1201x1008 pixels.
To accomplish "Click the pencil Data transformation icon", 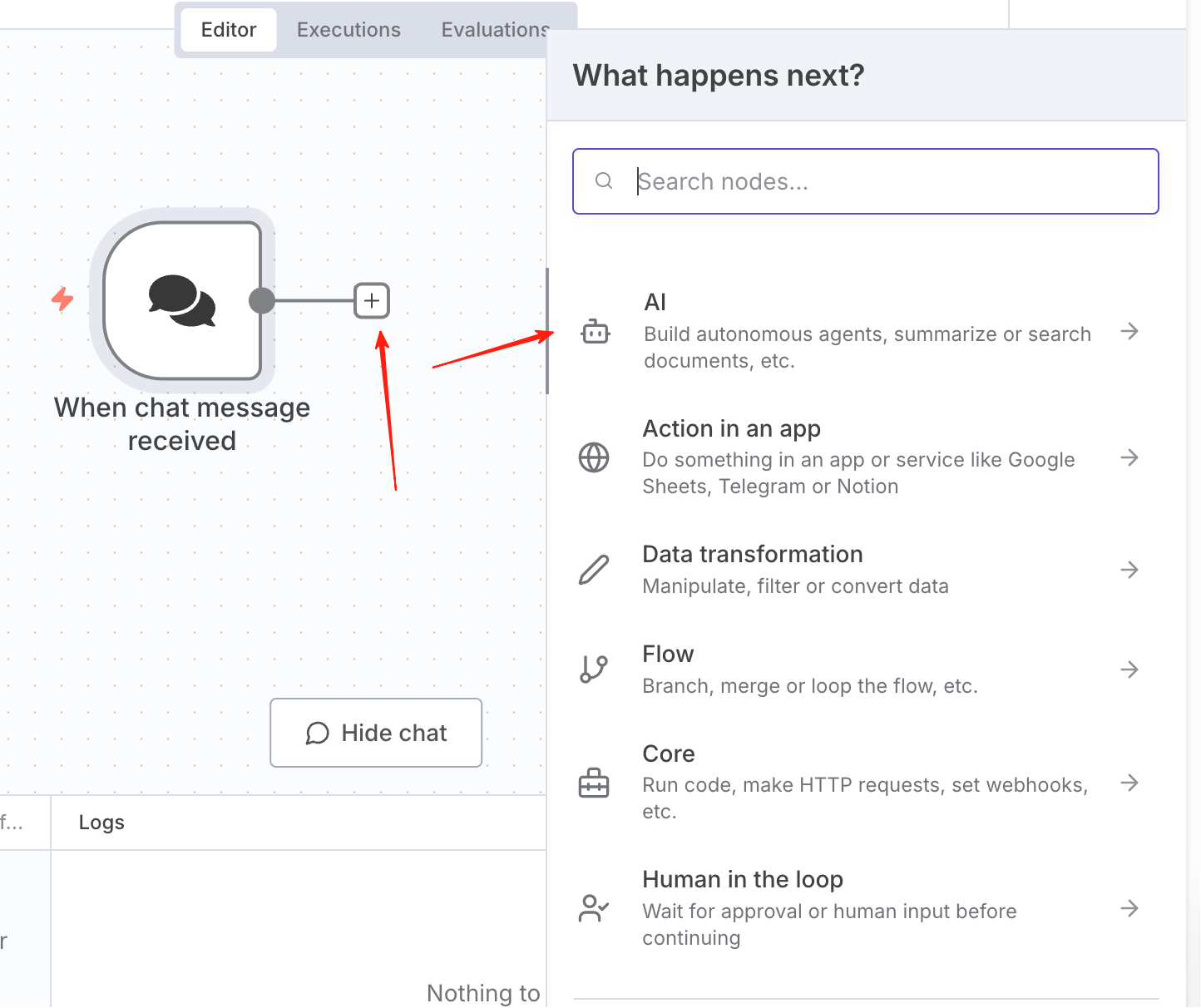I will coord(594,571).
